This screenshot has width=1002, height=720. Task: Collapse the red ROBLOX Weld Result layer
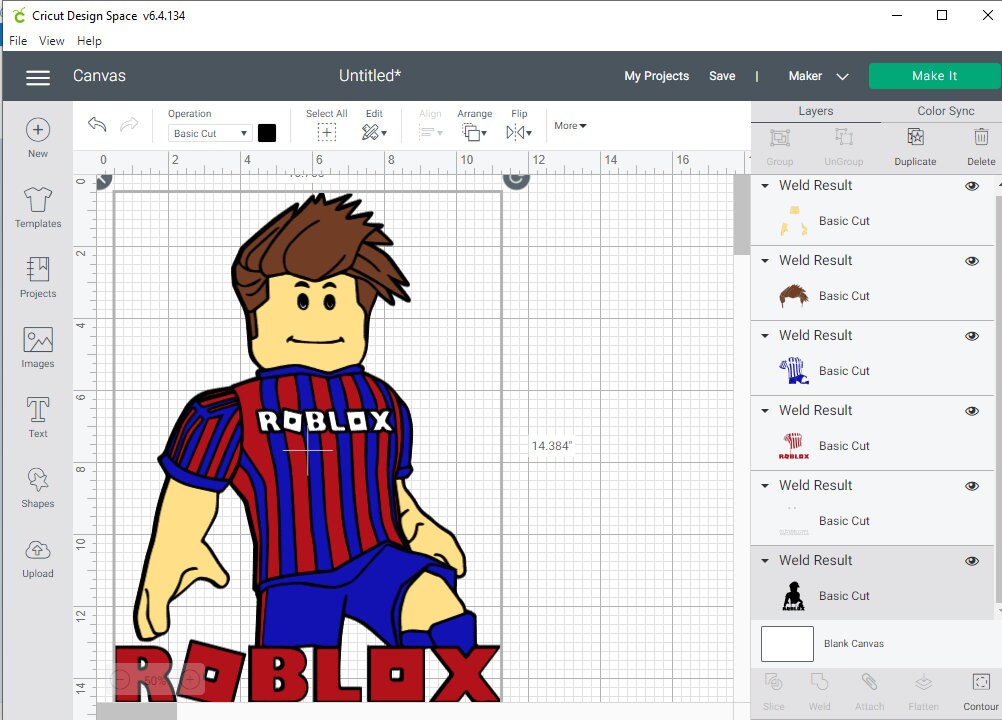point(765,411)
